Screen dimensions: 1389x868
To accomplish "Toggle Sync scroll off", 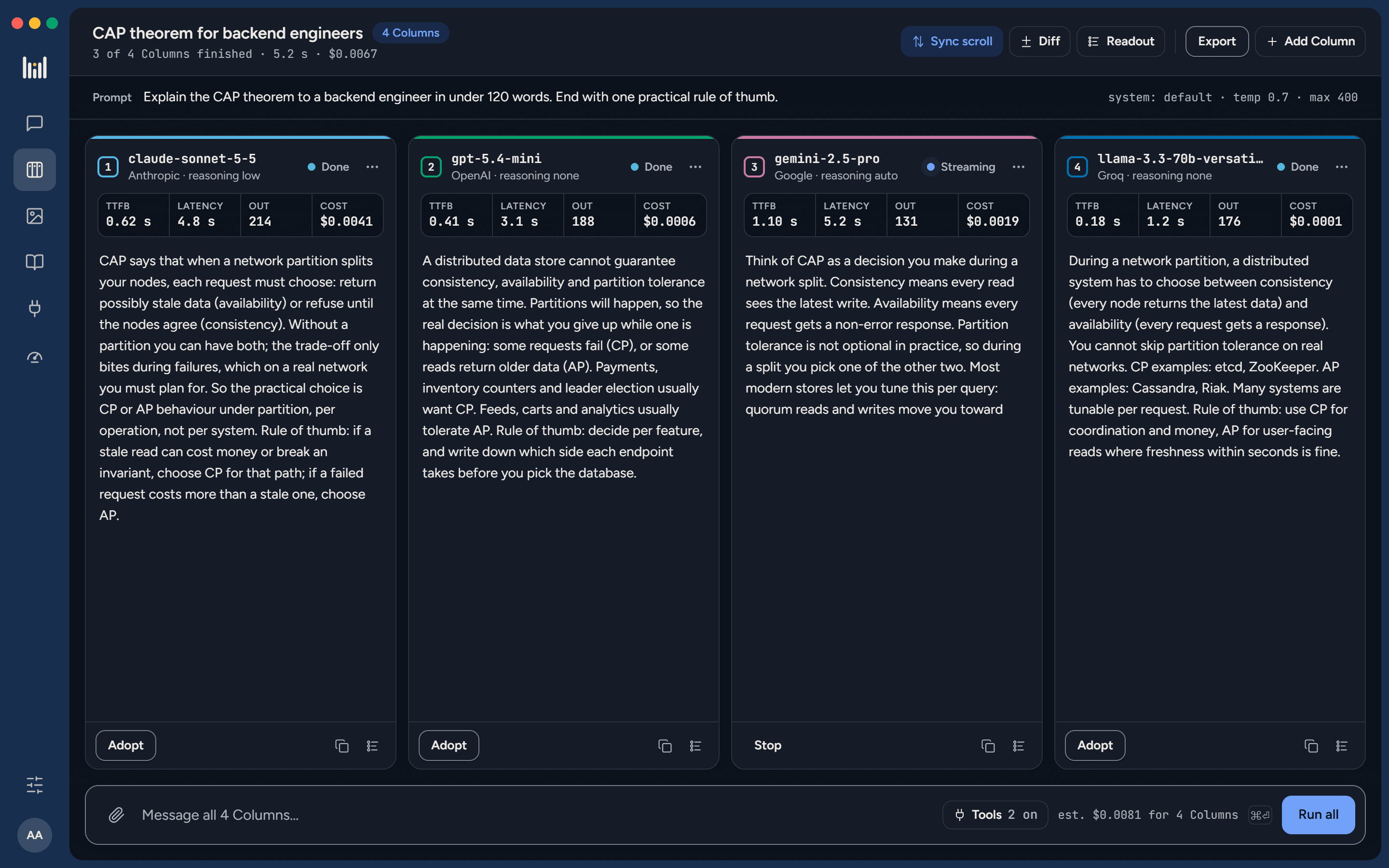I will (x=952, y=41).
